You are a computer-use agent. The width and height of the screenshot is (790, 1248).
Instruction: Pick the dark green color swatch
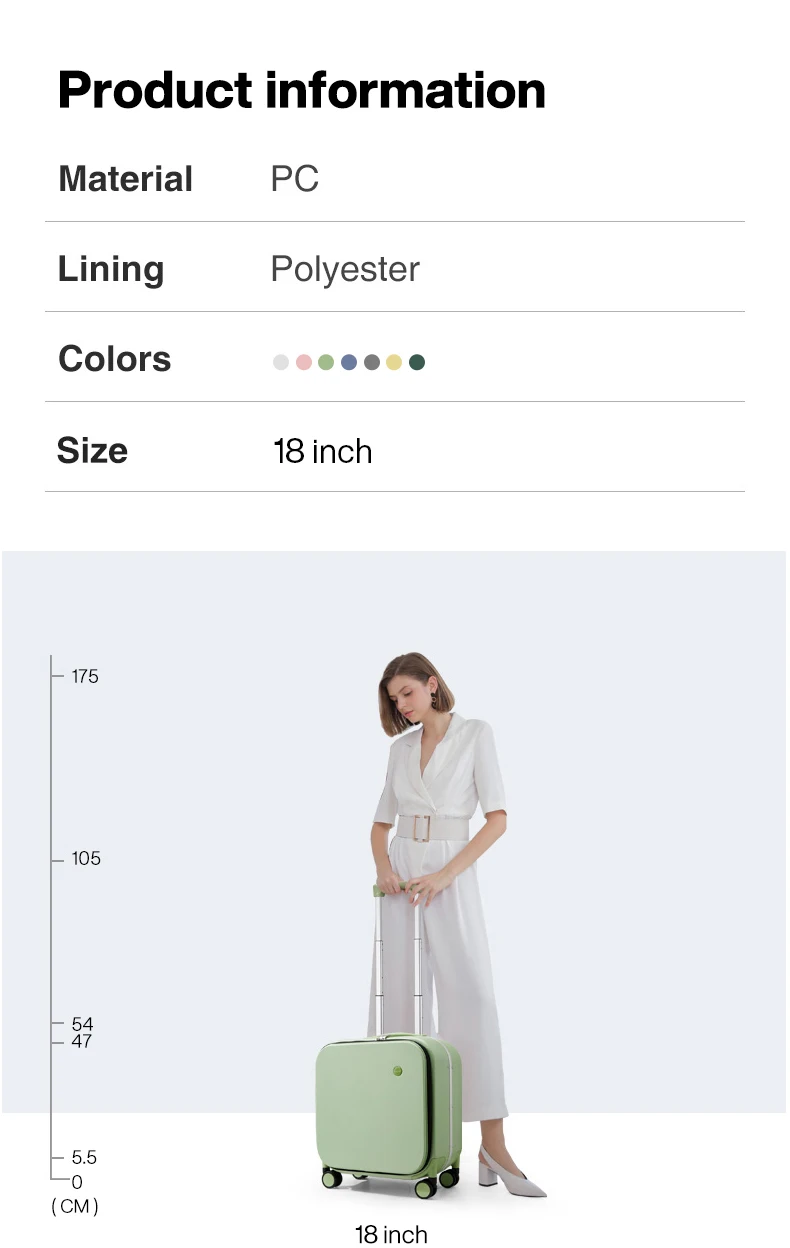(x=417, y=362)
